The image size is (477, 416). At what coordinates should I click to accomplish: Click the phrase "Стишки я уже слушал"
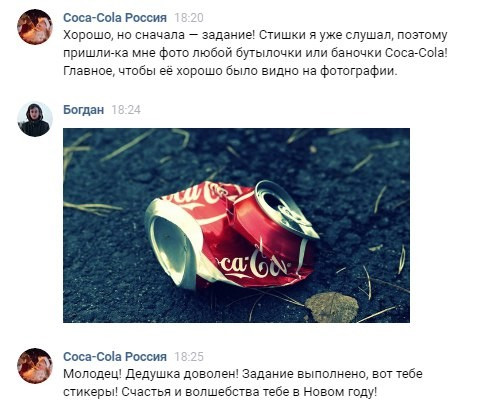click(323, 35)
